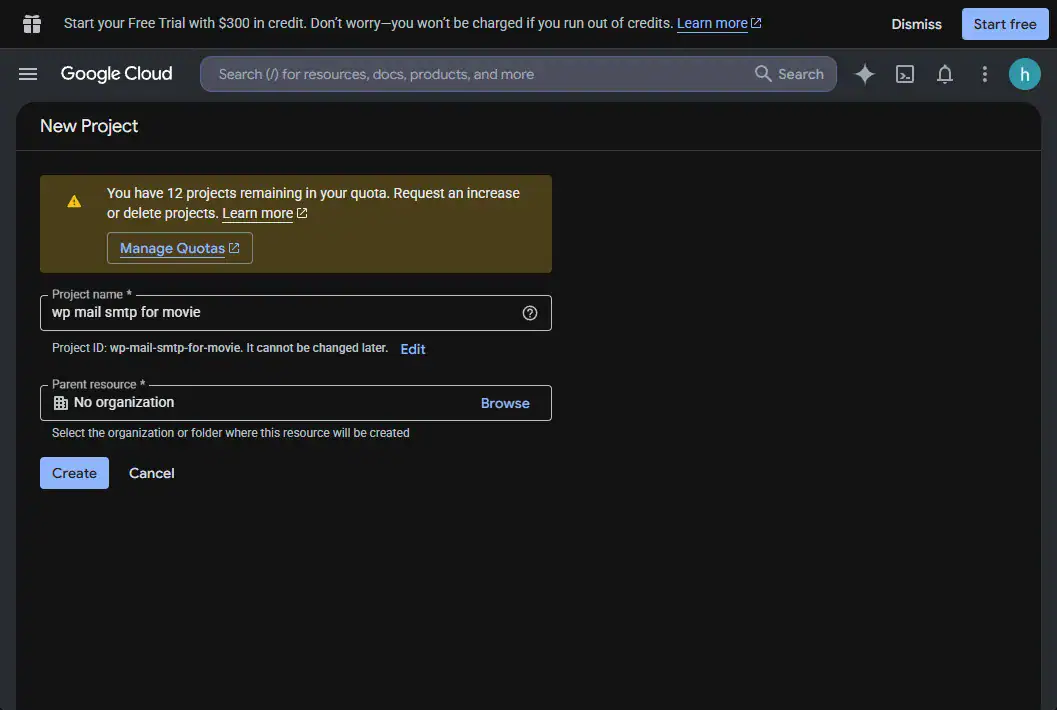Dismiss the free trial banner
The width and height of the screenshot is (1057, 710).
coord(916,24)
